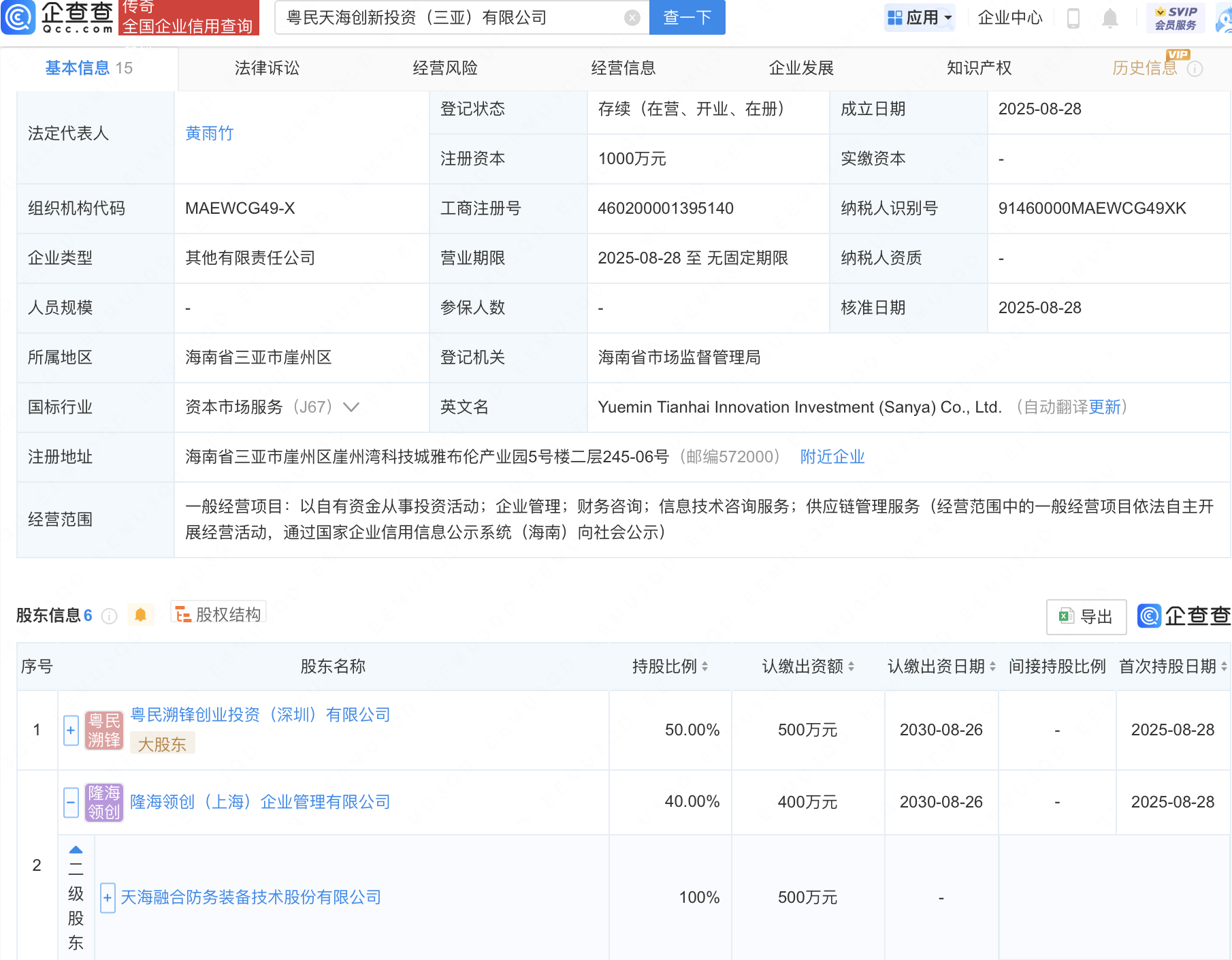
Task: Switch to 企业发展 tab
Action: pyautogui.click(x=801, y=68)
